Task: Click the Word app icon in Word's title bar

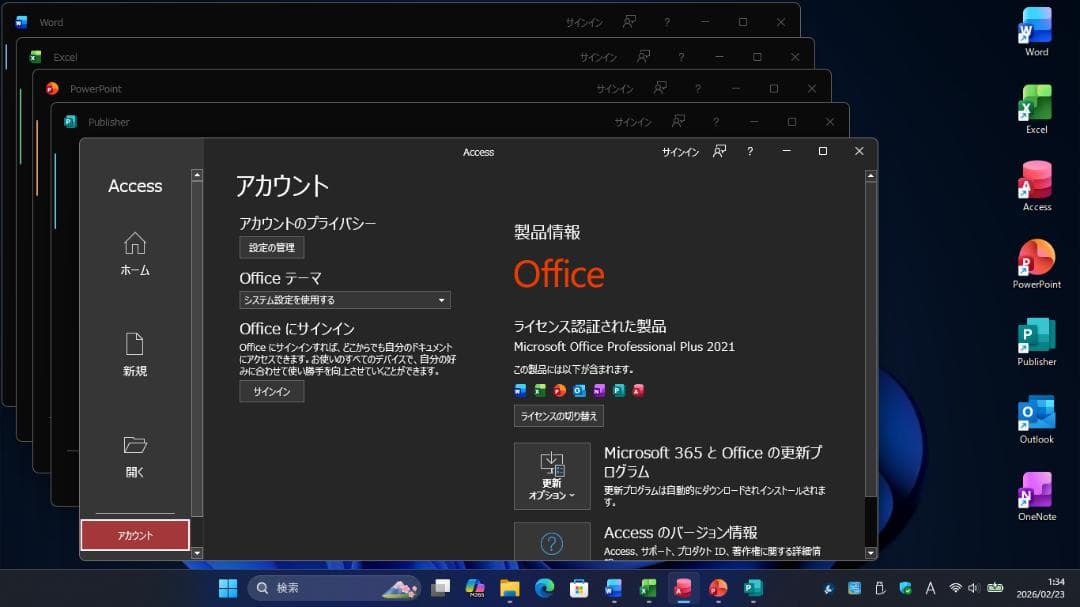Action: [x=21, y=22]
